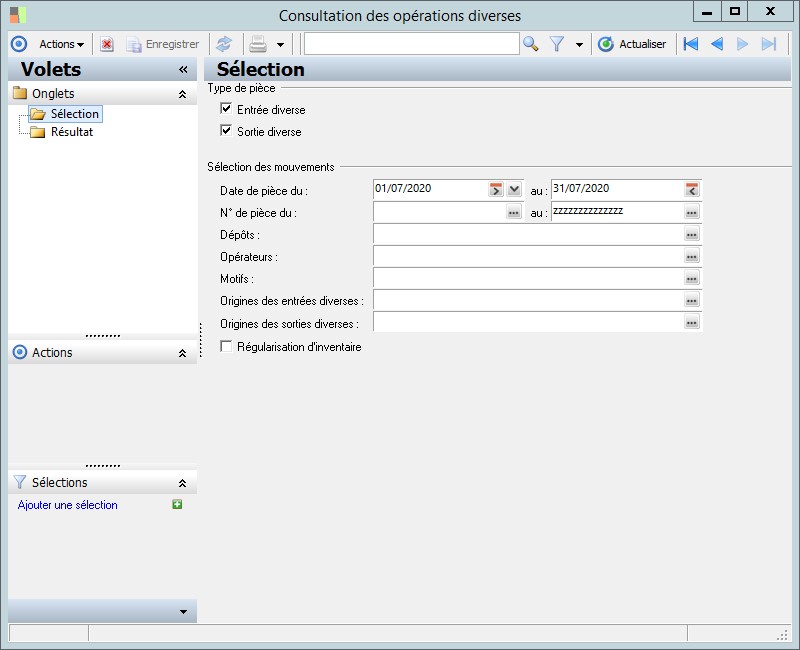Open the Actions toolbar menu

point(61,44)
